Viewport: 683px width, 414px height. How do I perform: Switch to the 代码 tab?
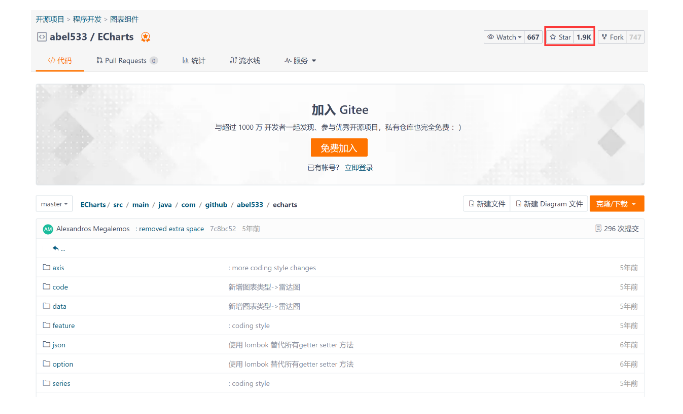pos(60,61)
